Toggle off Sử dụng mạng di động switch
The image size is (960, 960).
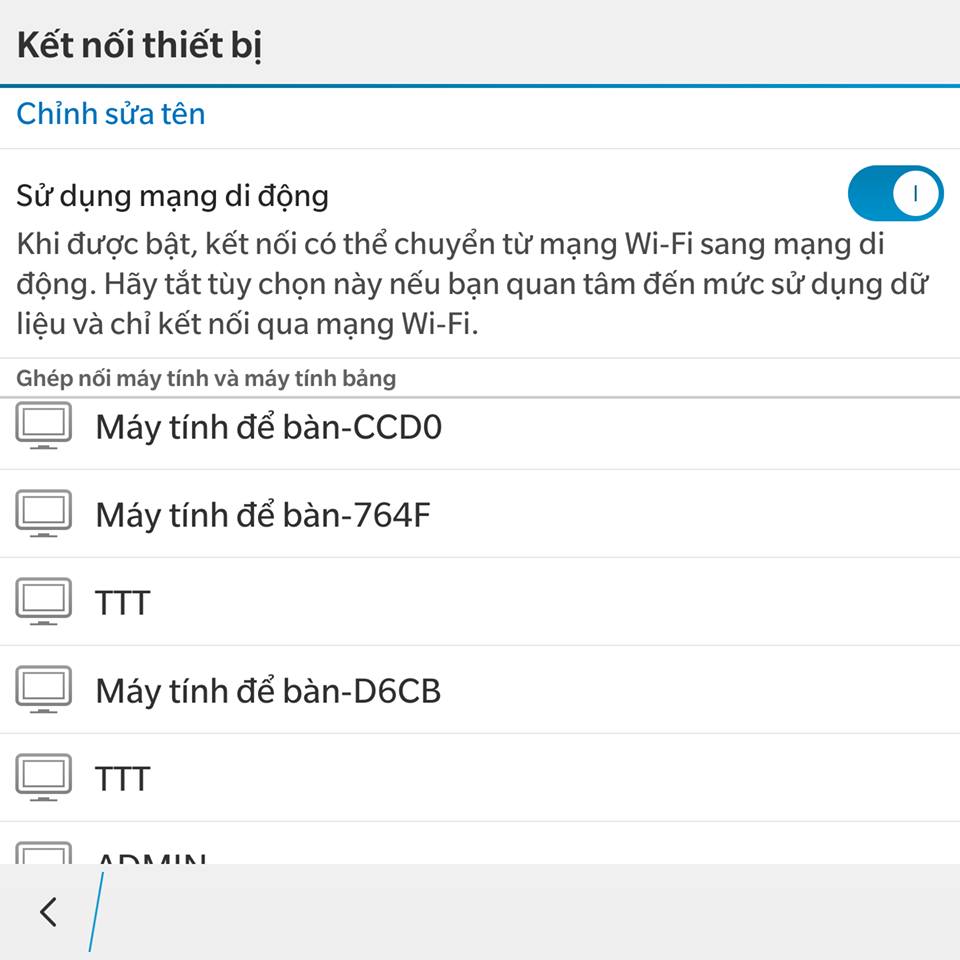point(895,193)
